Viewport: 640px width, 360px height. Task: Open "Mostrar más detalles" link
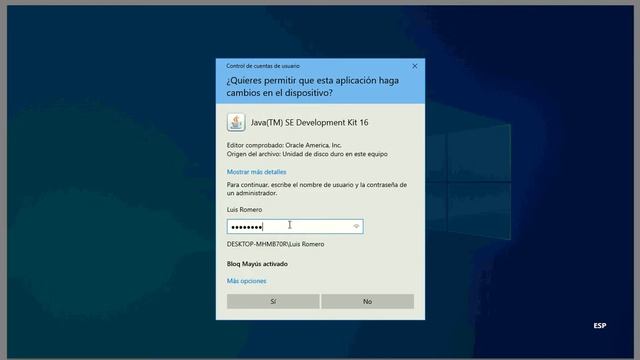click(x=256, y=172)
